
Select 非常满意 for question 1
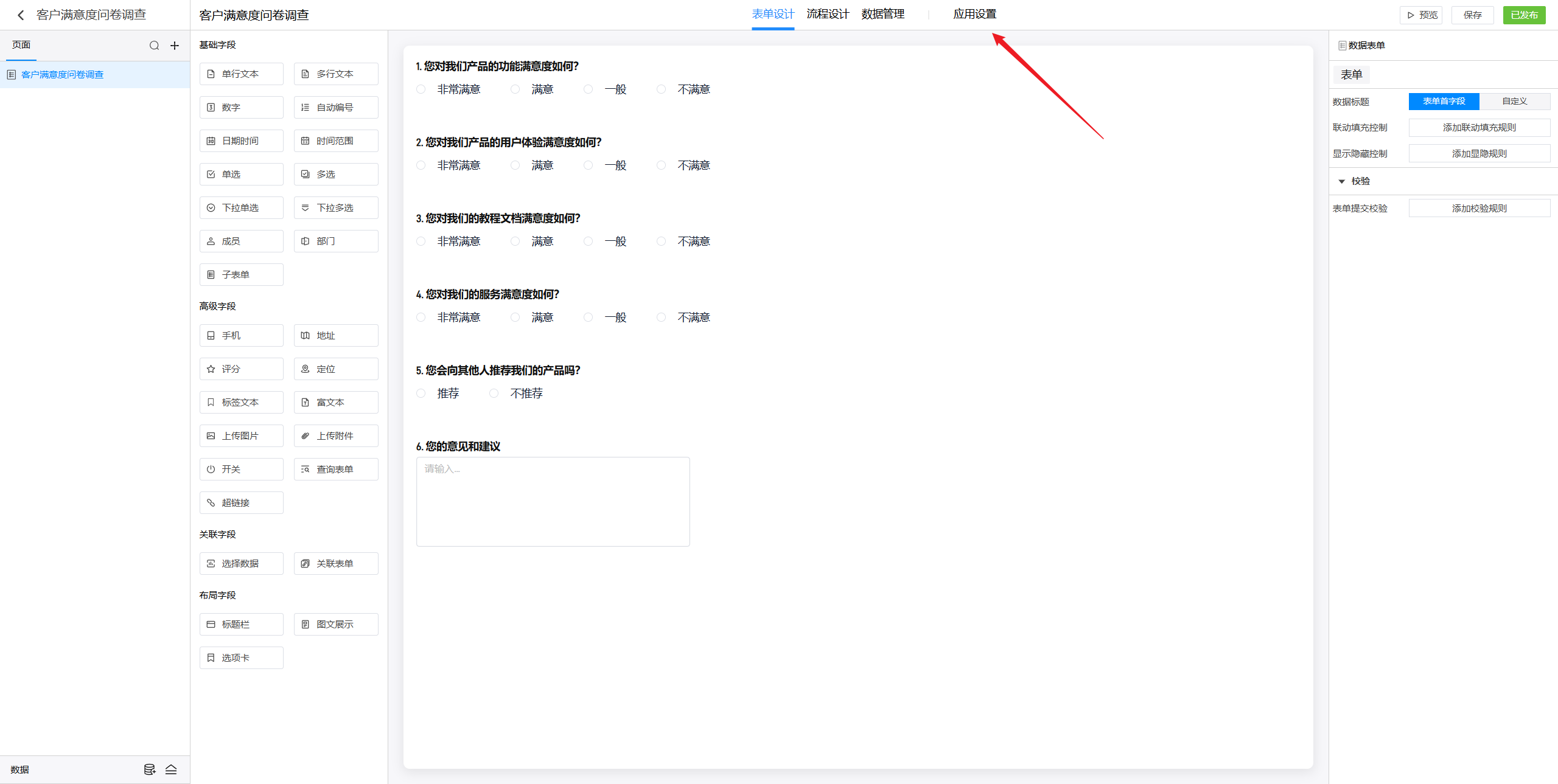click(421, 89)
